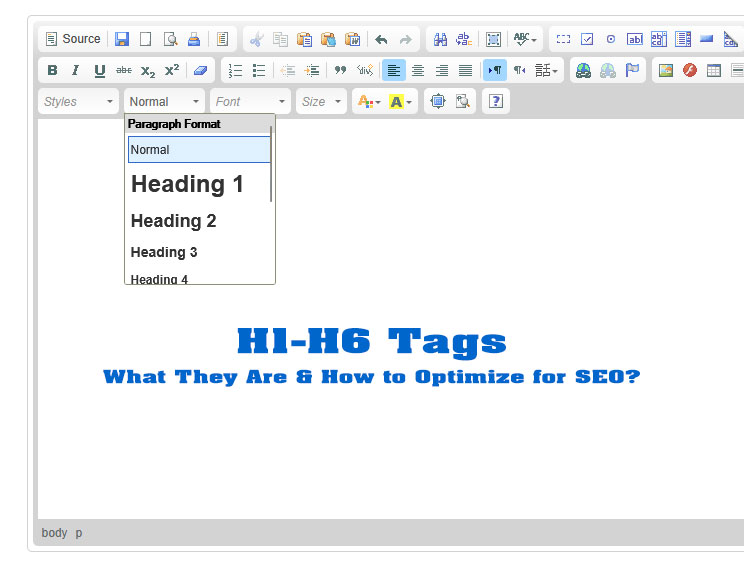This screenshot has width=744, height=562.
Task: Open the Normal paragraph format dropdown
Action: click(165, 101)
